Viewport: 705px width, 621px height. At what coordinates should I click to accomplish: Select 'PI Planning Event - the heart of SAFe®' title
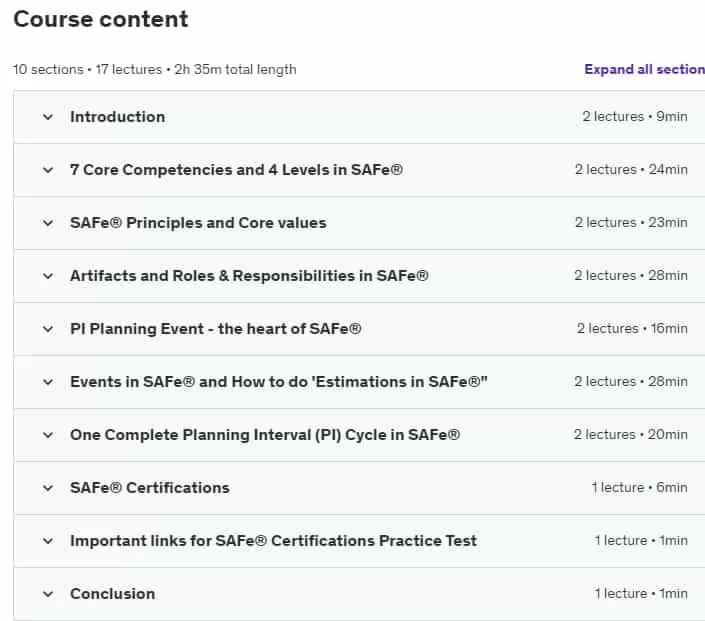[x=215, y=329]
